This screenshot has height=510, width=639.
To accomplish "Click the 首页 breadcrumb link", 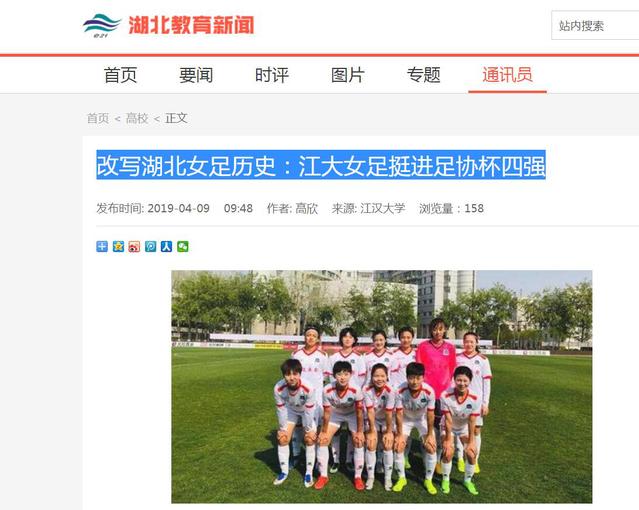I will pos(98,118).
